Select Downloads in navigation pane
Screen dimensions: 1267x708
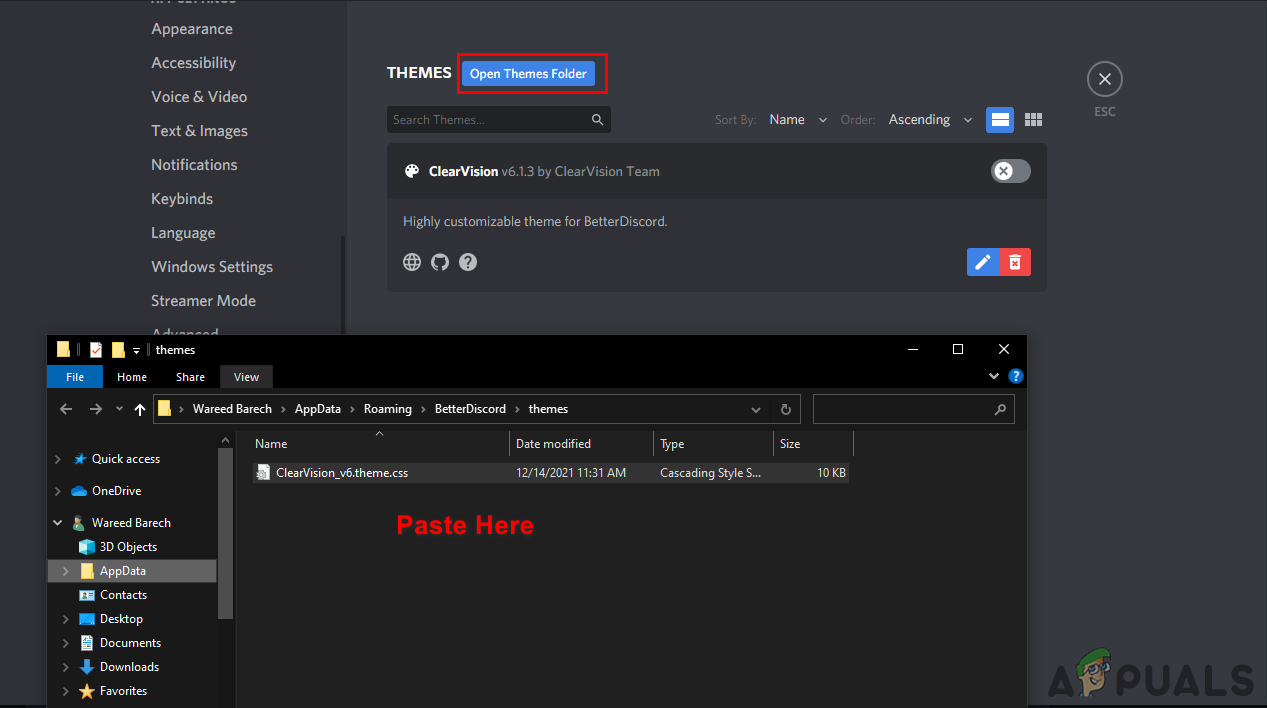pyautogui.click(x=129, y=667)
